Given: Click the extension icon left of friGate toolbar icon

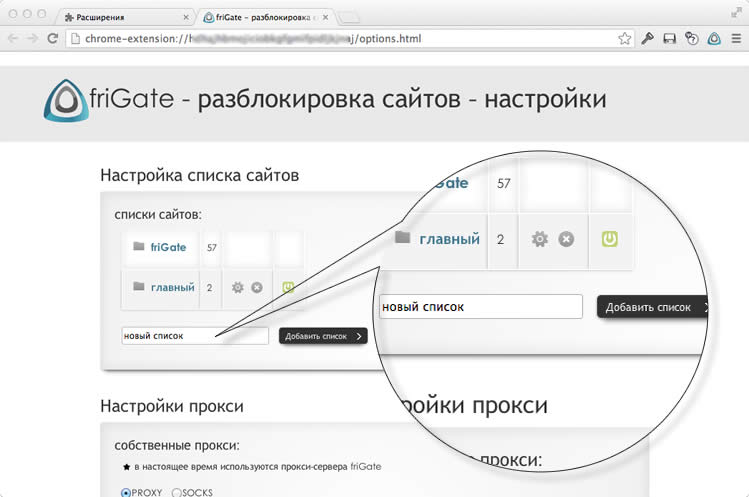Looking at the screenshot, I should pos(692,38).
